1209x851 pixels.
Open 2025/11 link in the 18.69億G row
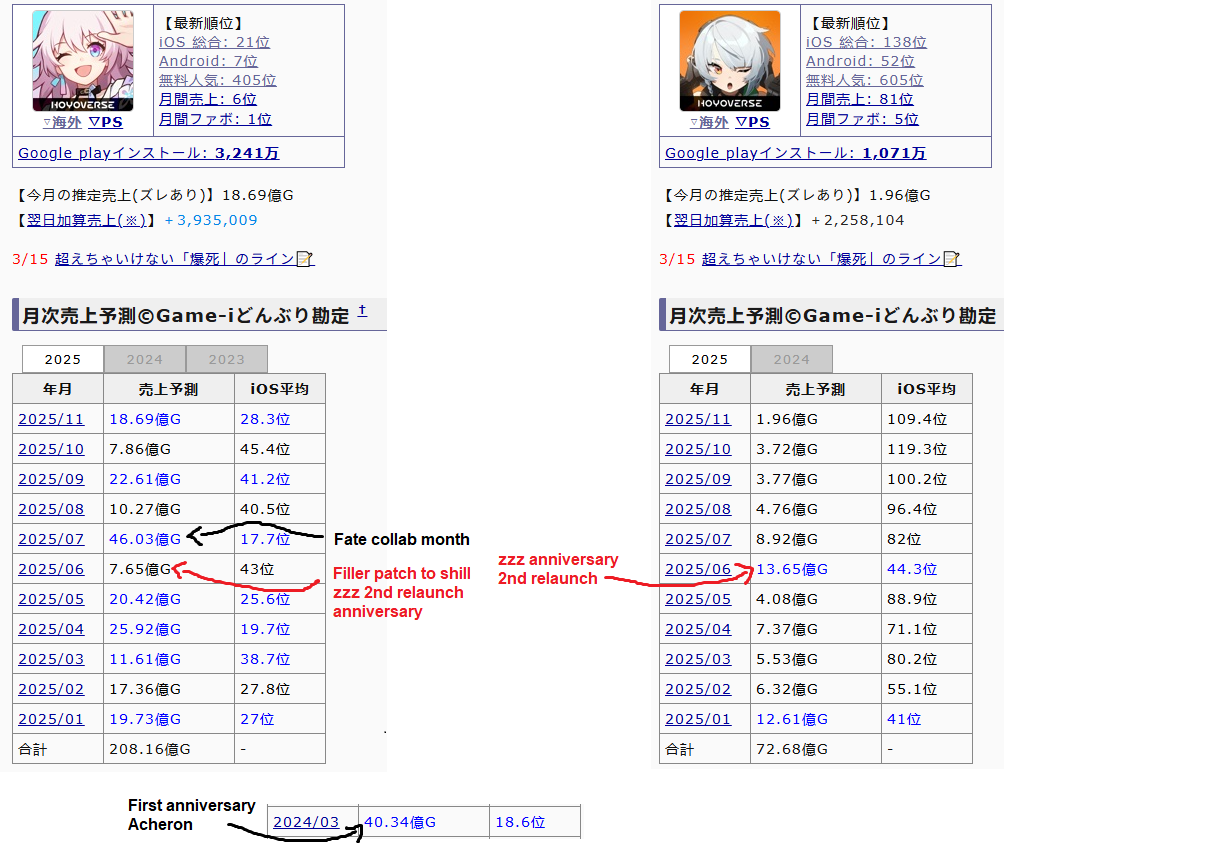51,419
